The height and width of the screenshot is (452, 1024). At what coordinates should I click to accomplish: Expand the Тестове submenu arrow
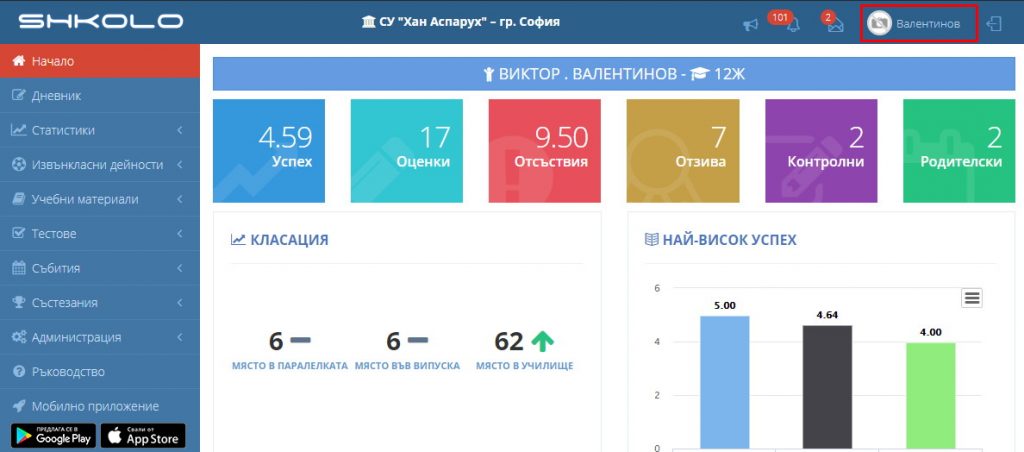pyautogui.click(x=180, y=234)
